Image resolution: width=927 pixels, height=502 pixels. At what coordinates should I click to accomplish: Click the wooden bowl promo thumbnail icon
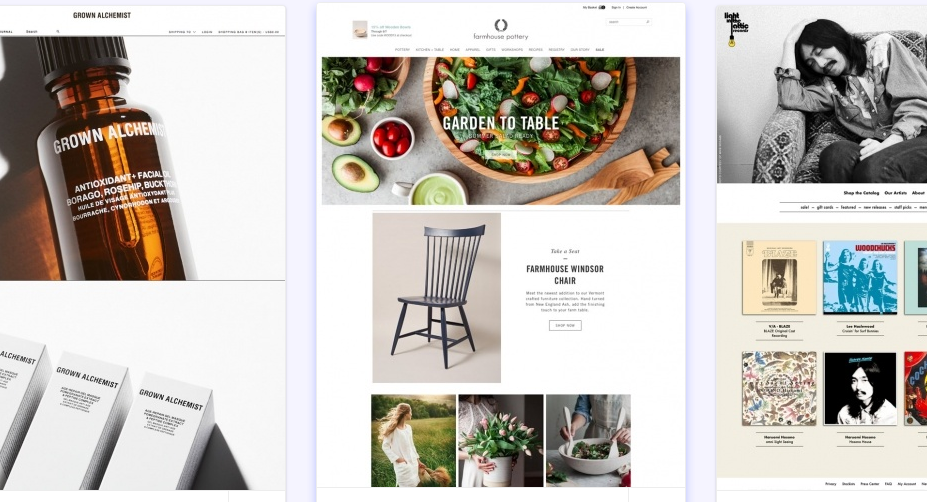point(359,30)
